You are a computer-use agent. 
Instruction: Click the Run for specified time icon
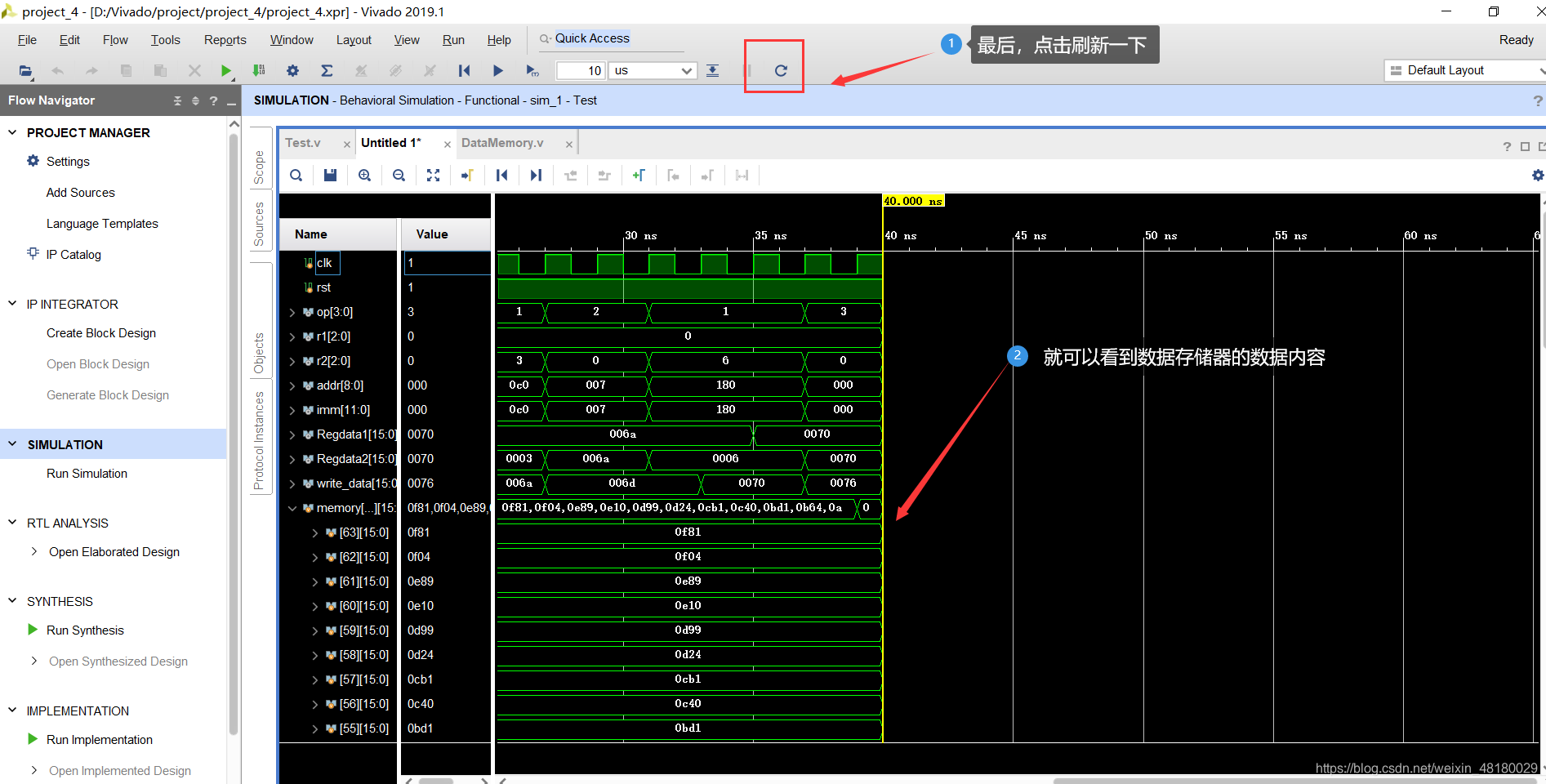point(532,71)
